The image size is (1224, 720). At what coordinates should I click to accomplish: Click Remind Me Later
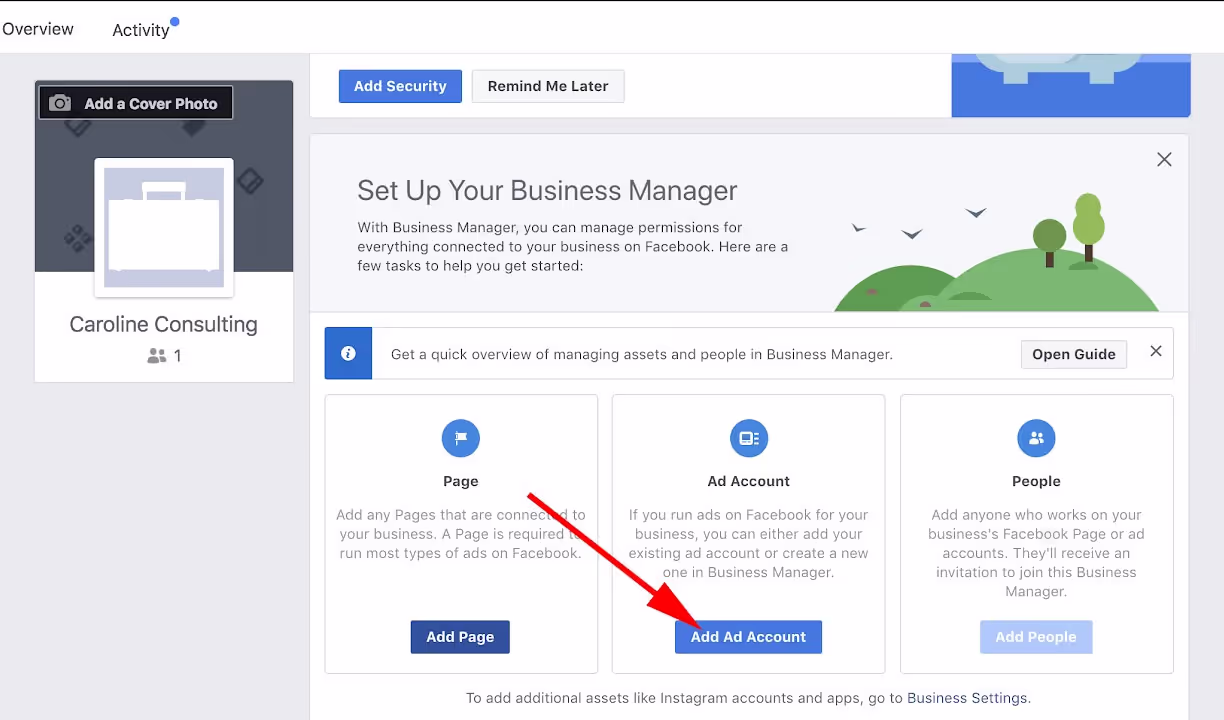(548, 86)
